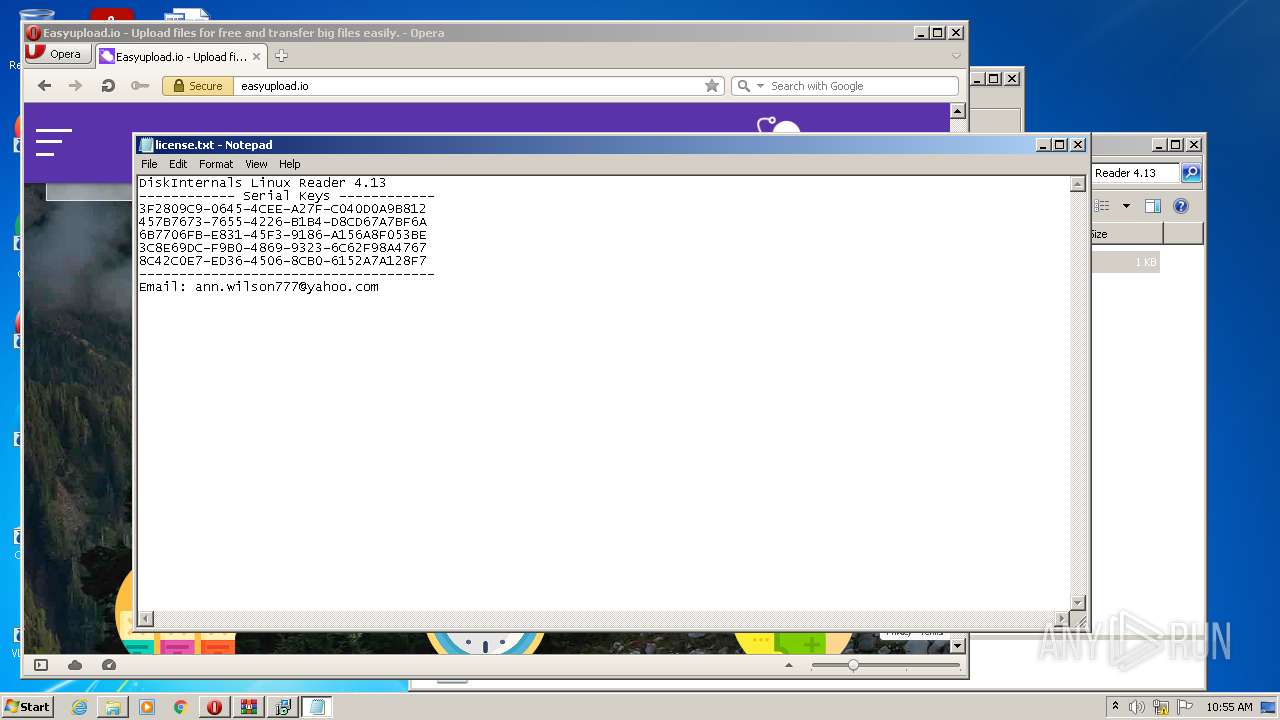The width and height of the screenshot is (1280, 720).
Task: Click Opera Turbo gauge icon
Action: coord(109,665)
